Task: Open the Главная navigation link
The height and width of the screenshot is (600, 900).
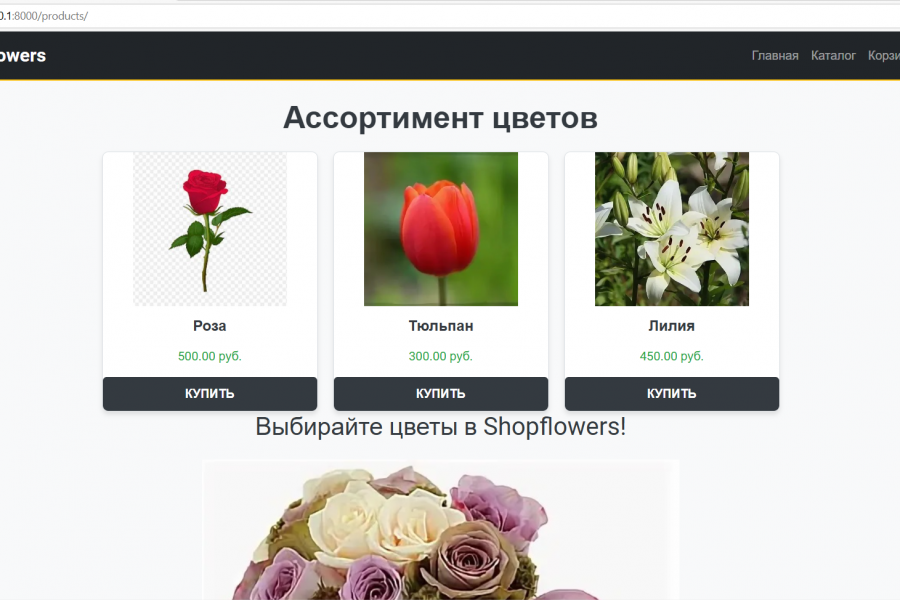Action: 775,56
